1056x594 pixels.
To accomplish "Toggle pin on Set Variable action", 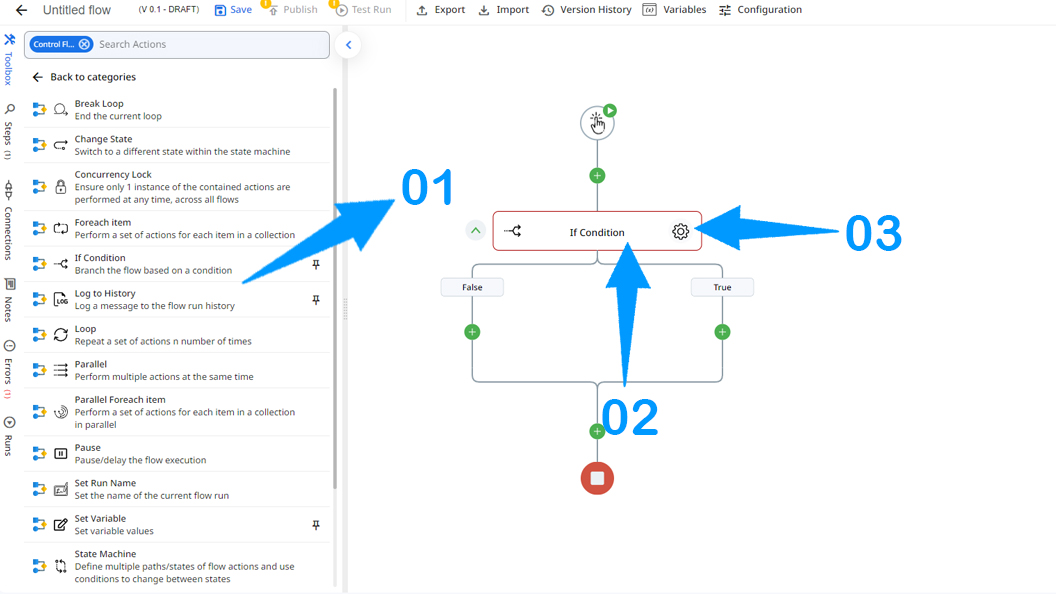I will coord(316,525).
